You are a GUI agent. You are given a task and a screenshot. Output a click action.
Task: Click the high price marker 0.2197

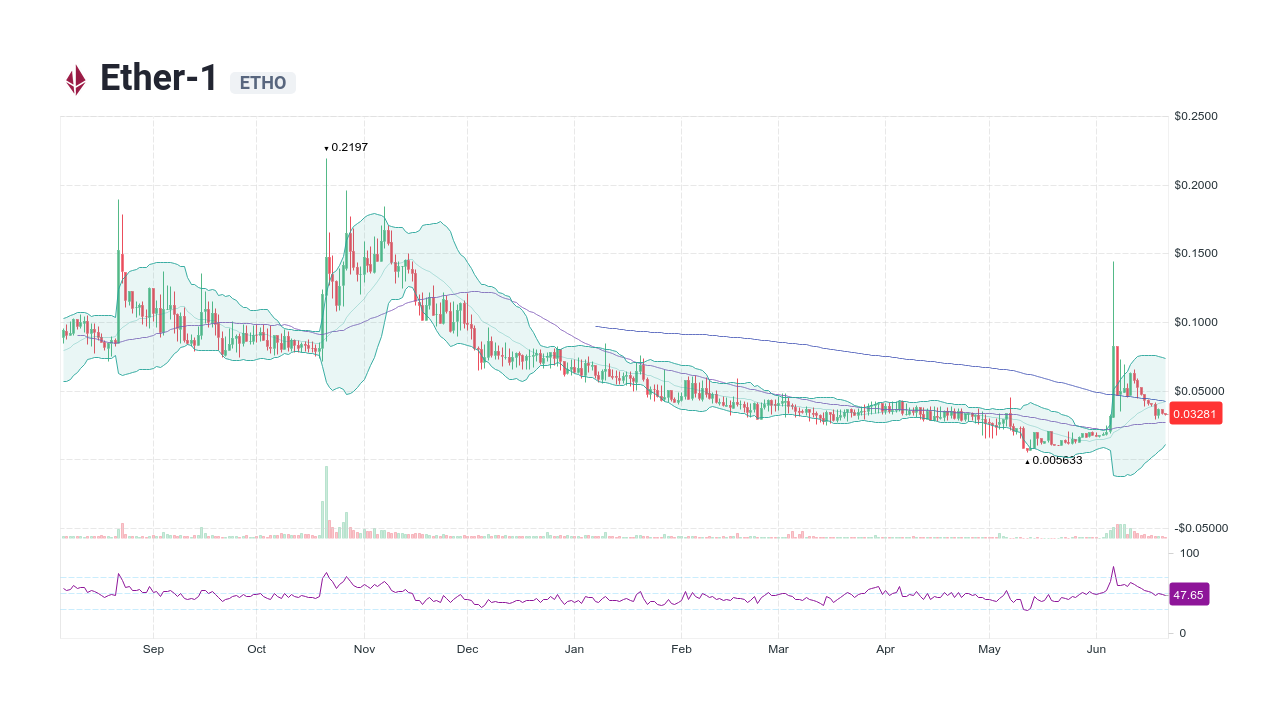pyautogui.click(x=345, y=146)
